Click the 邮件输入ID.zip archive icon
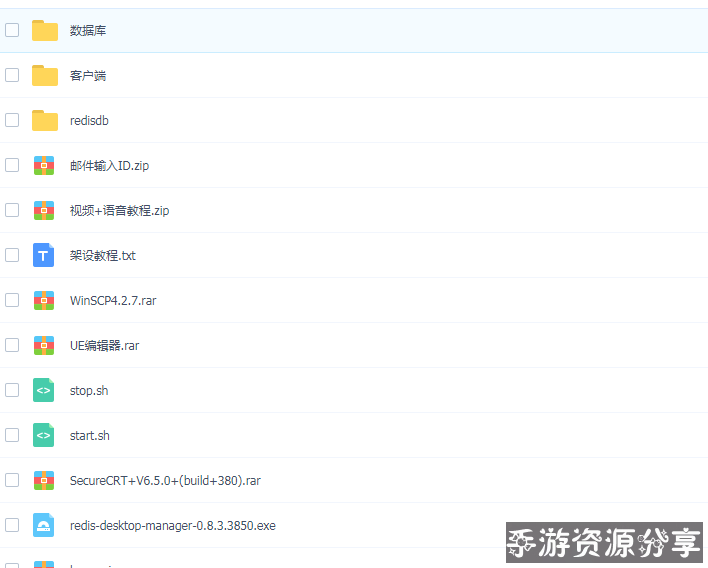Screen dimensions: 708x568 (x=44, y=165)
